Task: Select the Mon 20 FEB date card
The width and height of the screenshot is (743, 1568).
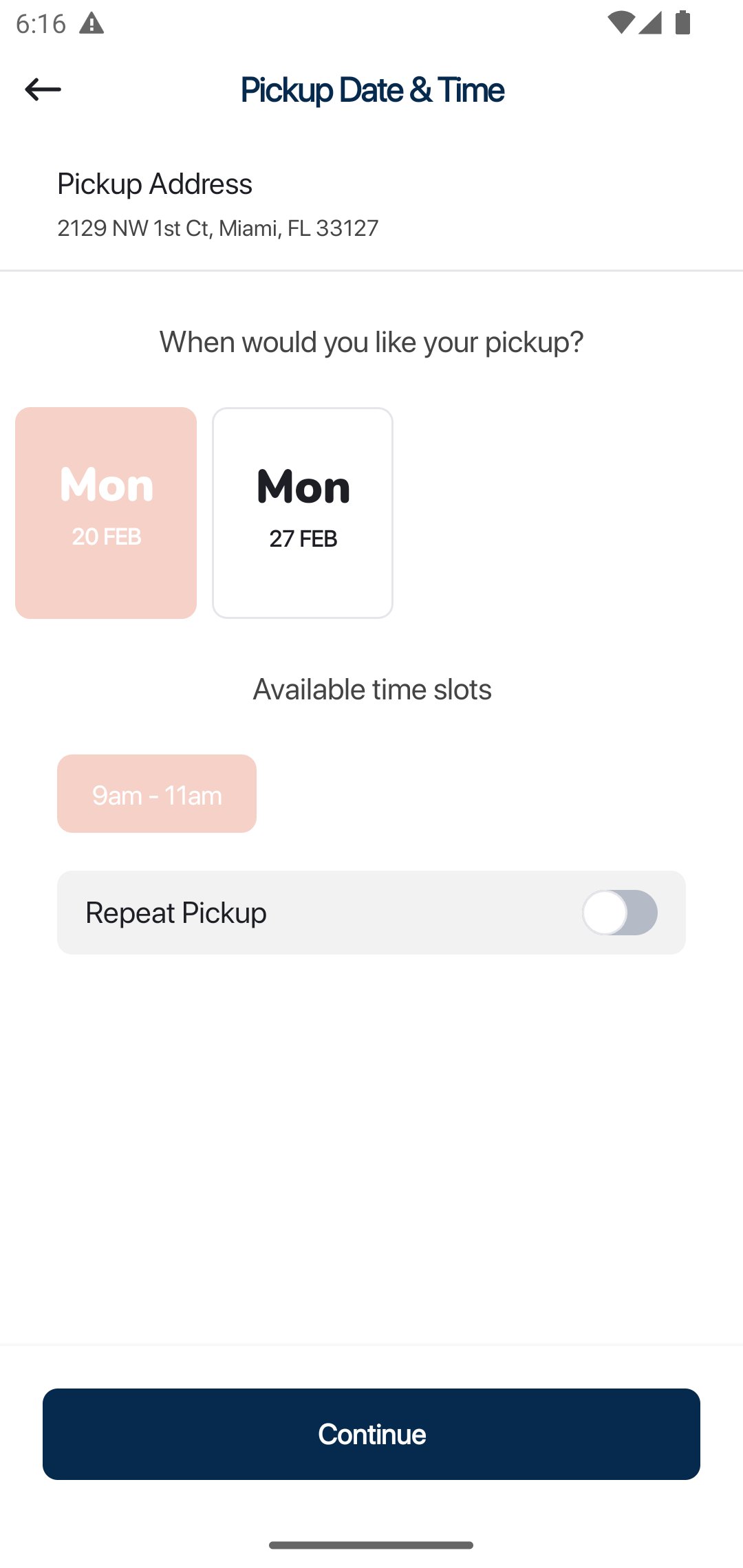Action: 106,512
